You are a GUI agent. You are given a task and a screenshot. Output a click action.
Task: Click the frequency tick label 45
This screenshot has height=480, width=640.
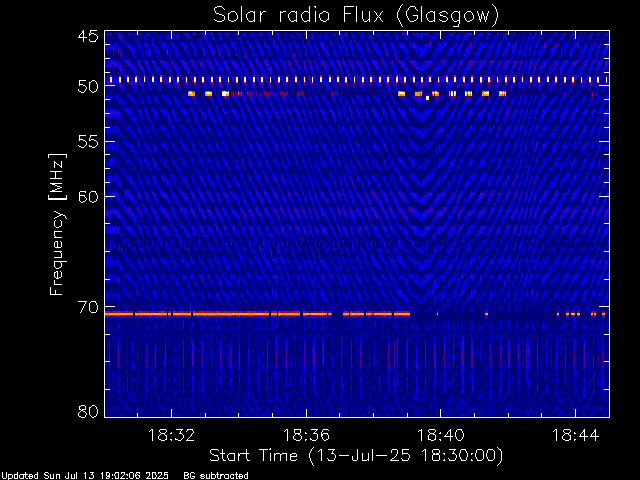tap(88, 36)
